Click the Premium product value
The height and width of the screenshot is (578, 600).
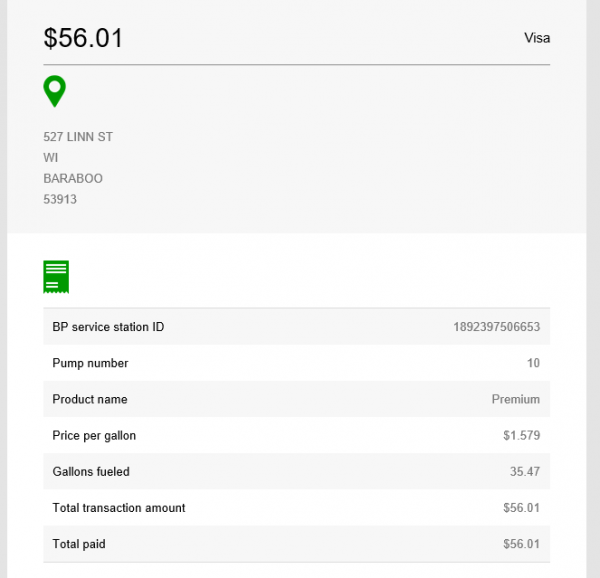point(515,399)
